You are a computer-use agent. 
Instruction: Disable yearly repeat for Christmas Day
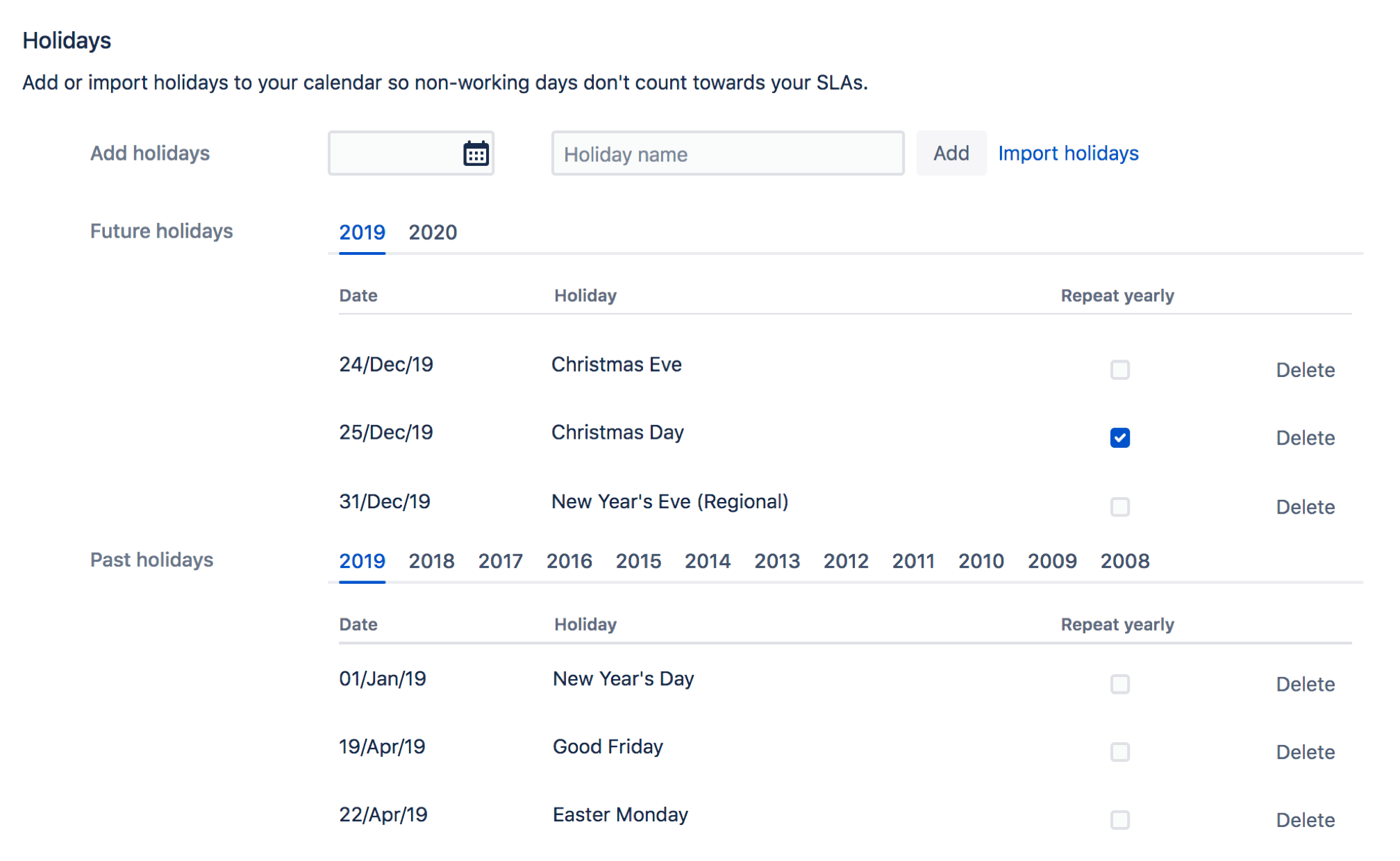point(1119,438)
